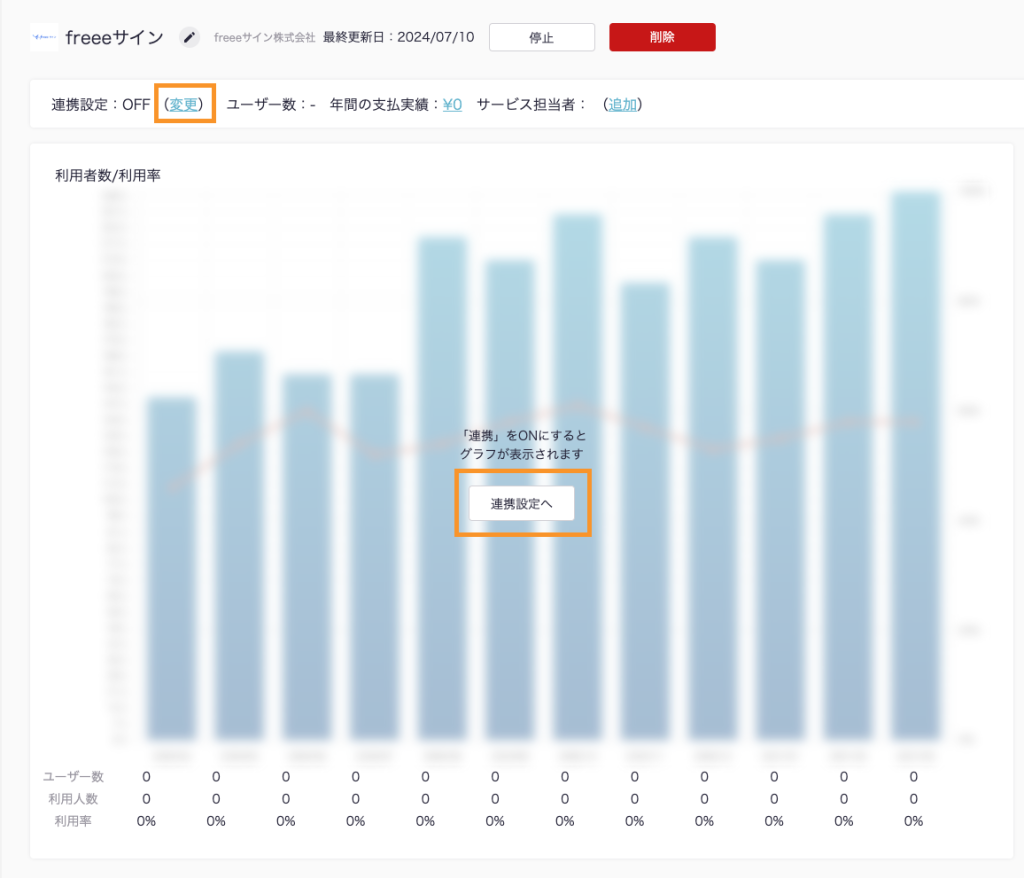The width and height of the screenshot is (1024, 878).
Task: Click the 「連携」をONにすると message text
Action: 523,436
